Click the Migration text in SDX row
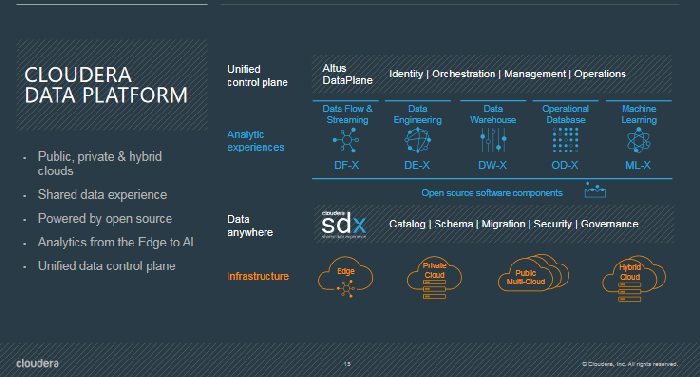Screen dimensions: 700x377 click(x=504, y=224)
